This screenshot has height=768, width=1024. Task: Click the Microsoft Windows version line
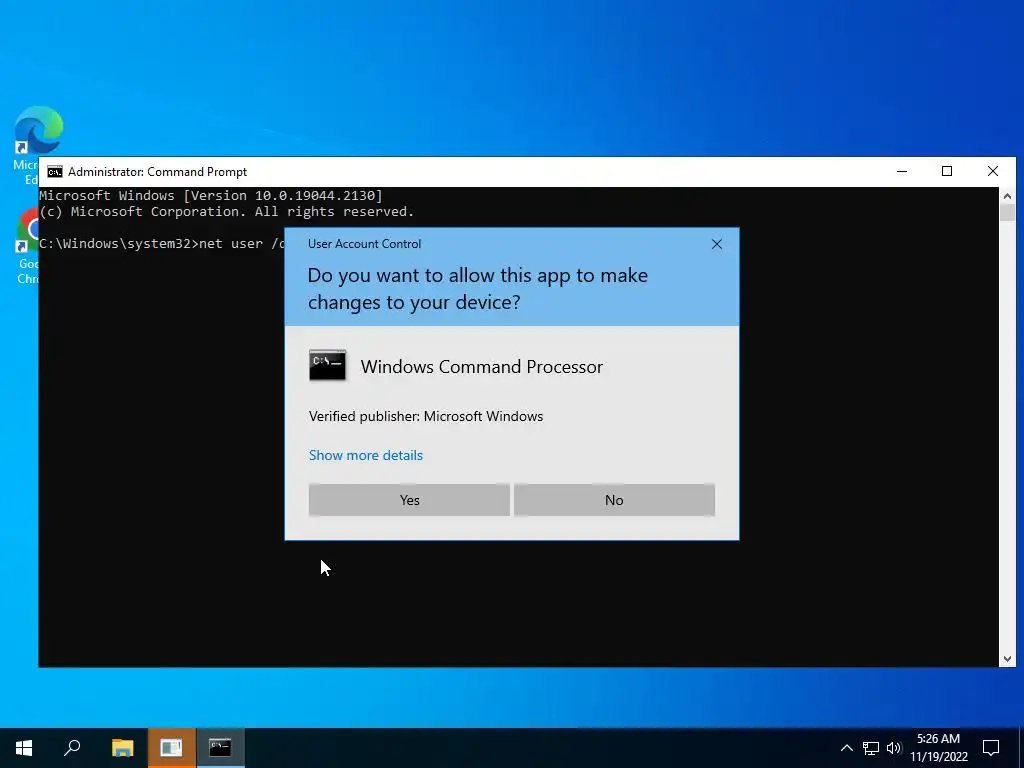tap(210, 195)
